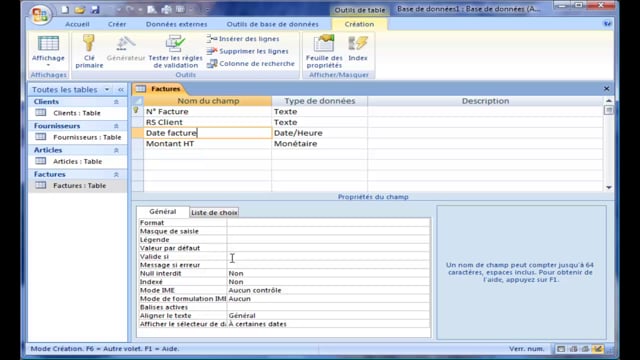Select Clients : Table in navigation pane
640x360 pixels.
click(x=78, y=113)
